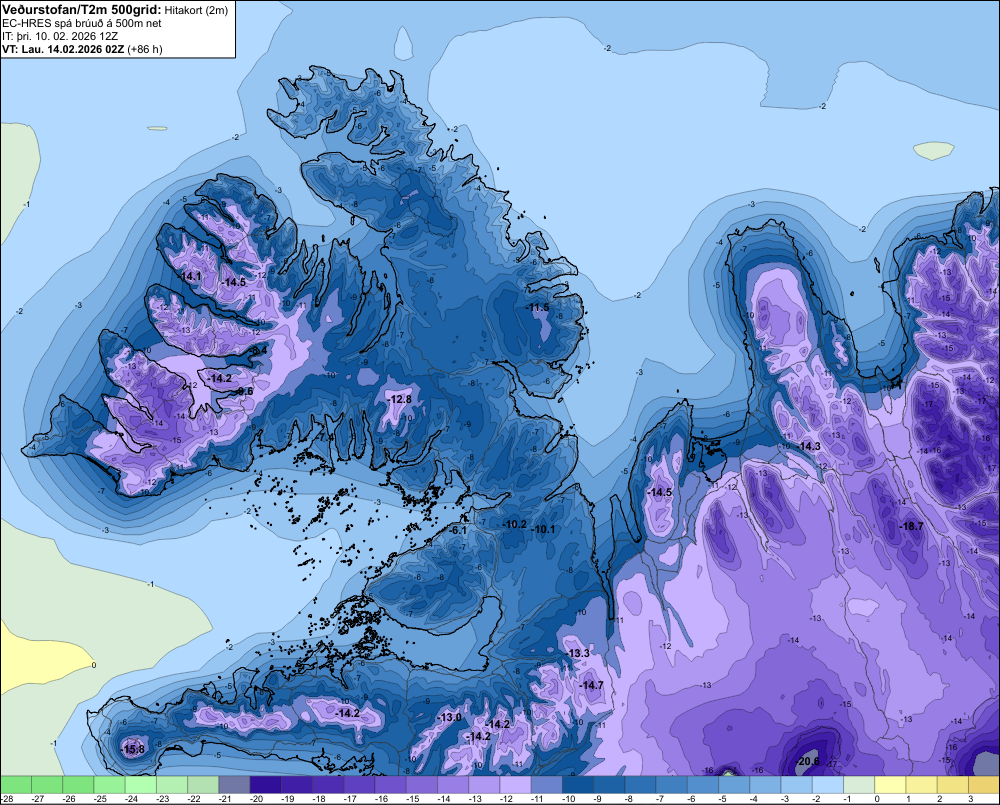
Task: Click the -14.1 temperature label
Action: tap(190, 276)
